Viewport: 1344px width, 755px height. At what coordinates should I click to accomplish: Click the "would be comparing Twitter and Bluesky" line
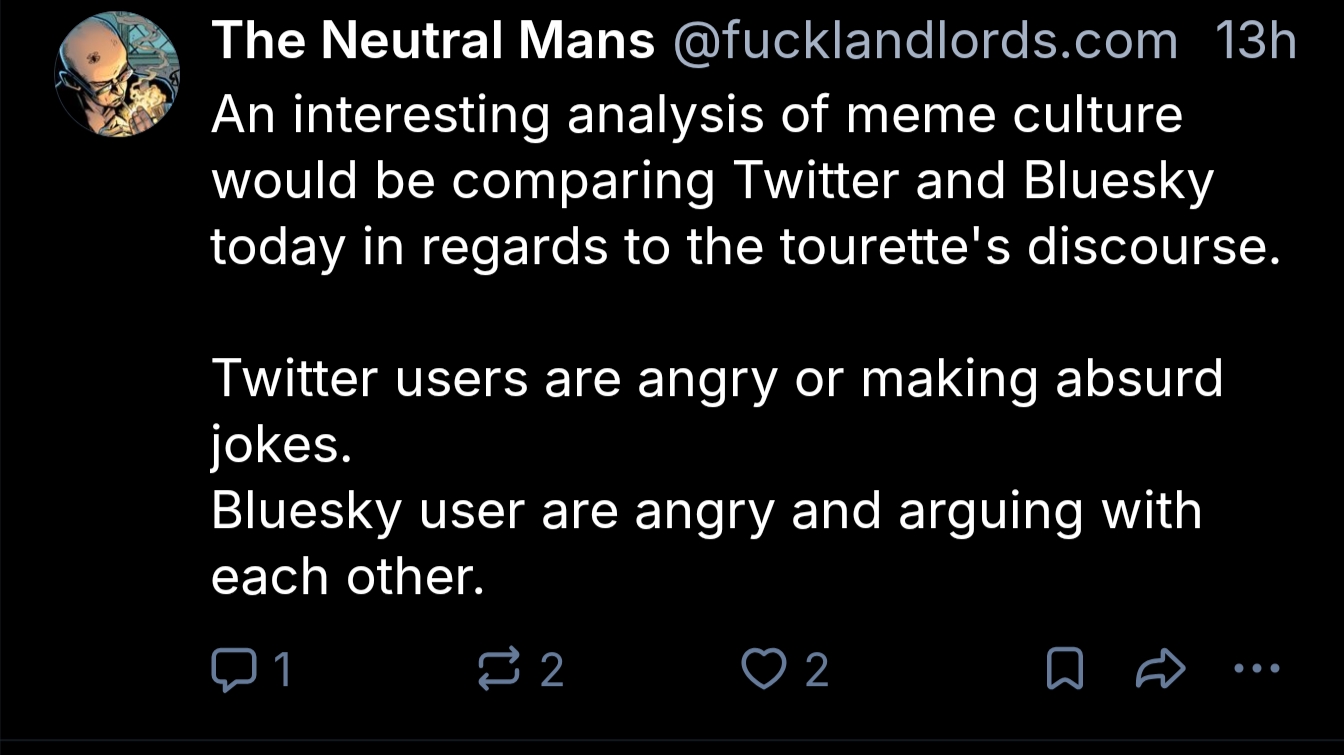(x=712, y=181)
